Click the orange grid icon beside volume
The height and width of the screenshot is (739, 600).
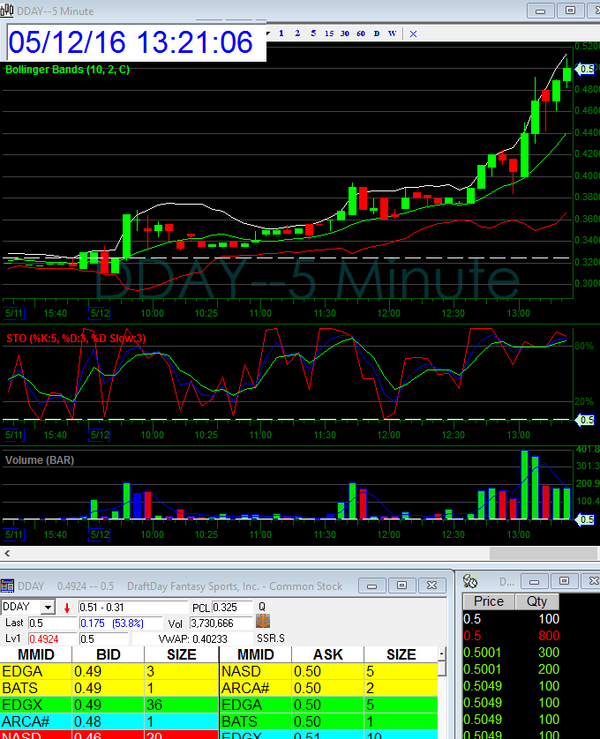point(264,622)
